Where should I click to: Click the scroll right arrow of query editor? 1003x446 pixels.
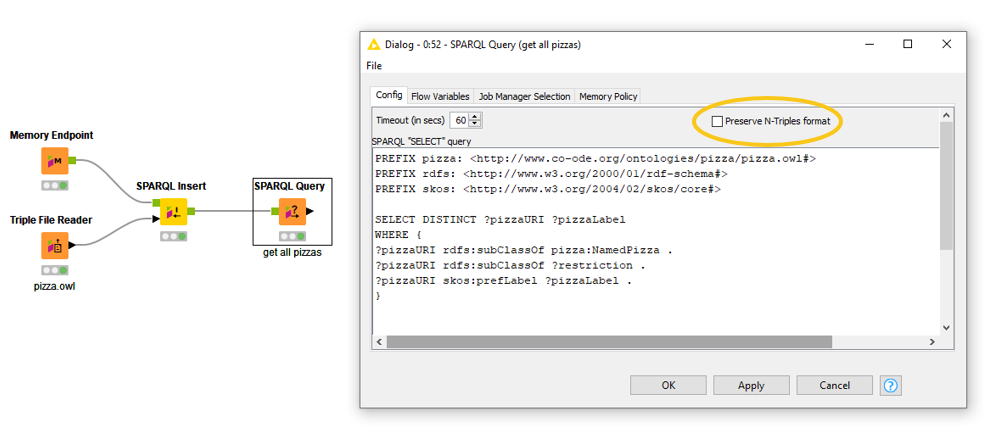[933, 342]
